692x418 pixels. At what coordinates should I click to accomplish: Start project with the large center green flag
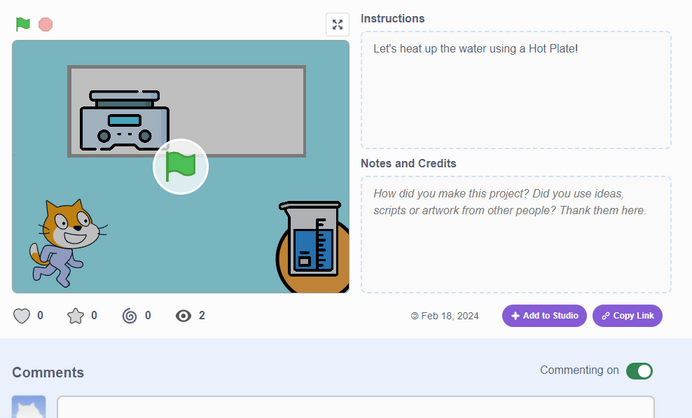(181, 166)
